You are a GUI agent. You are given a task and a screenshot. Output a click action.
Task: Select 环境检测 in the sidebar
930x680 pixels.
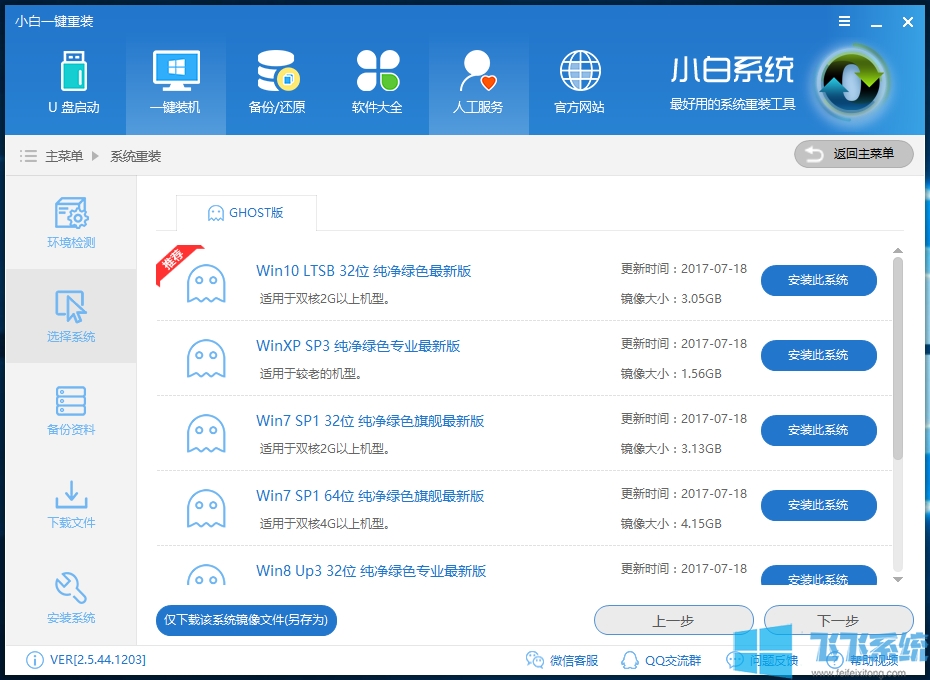pos(70,222)
